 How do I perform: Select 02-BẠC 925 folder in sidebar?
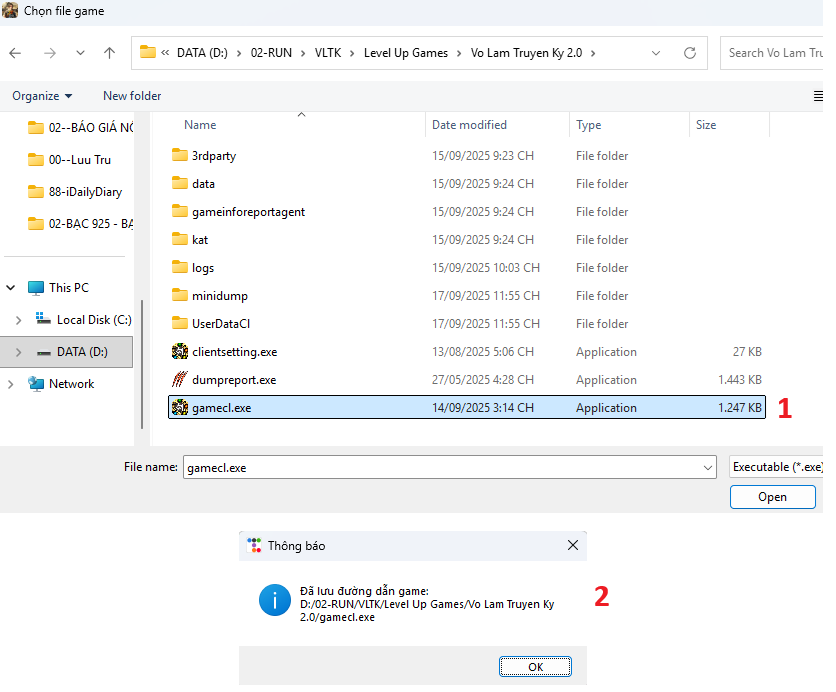81,224
